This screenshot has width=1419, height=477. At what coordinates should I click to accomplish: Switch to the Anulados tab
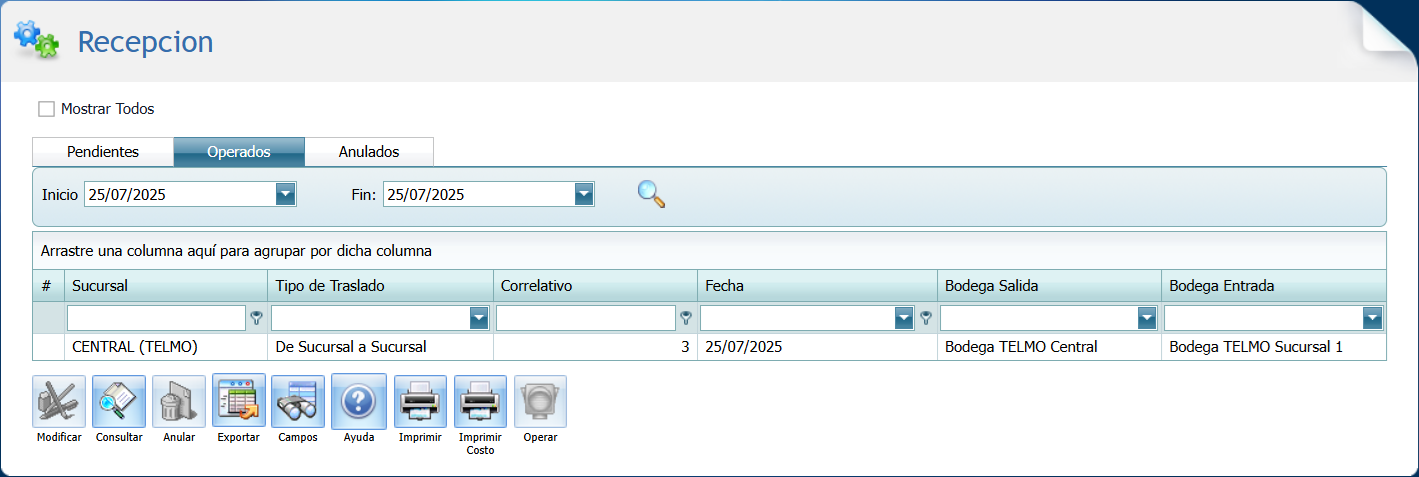369,152
